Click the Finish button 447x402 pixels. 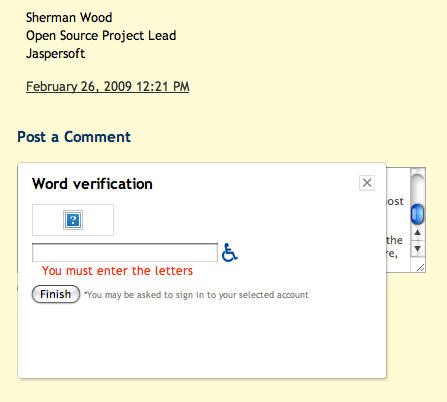[56, 294]
